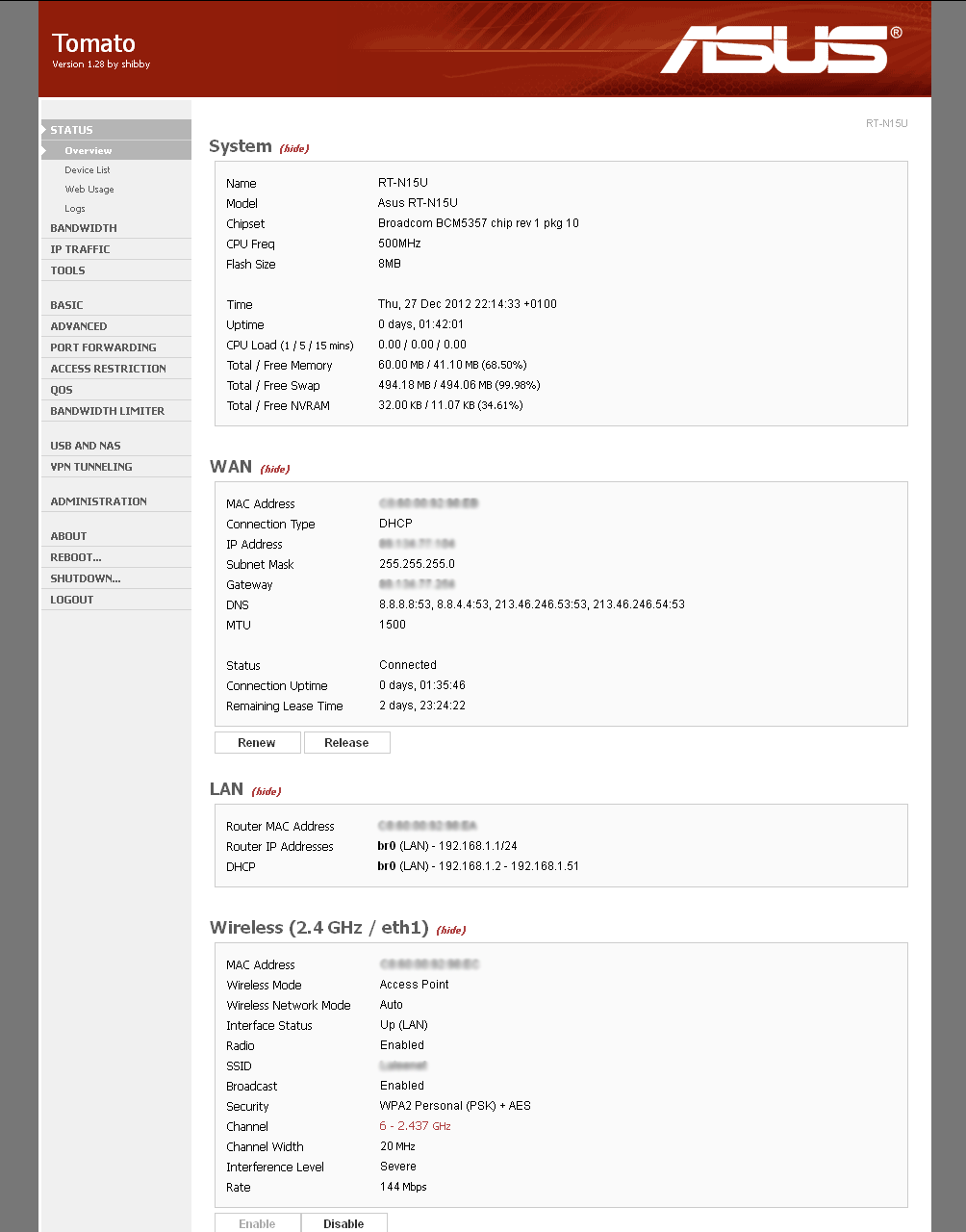Click the LAN DHCP range value
Image resolution: width=966 pixels, height=1232 pixels.
pyautogui.click(x=478, y=866)
